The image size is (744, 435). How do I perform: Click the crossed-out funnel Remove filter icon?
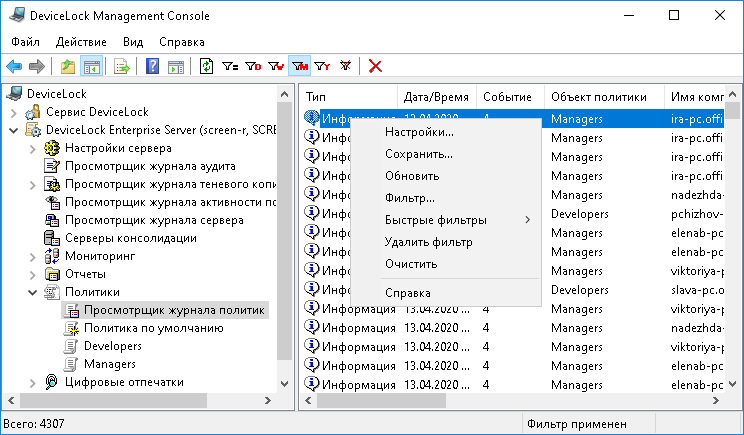click(346, 67)
